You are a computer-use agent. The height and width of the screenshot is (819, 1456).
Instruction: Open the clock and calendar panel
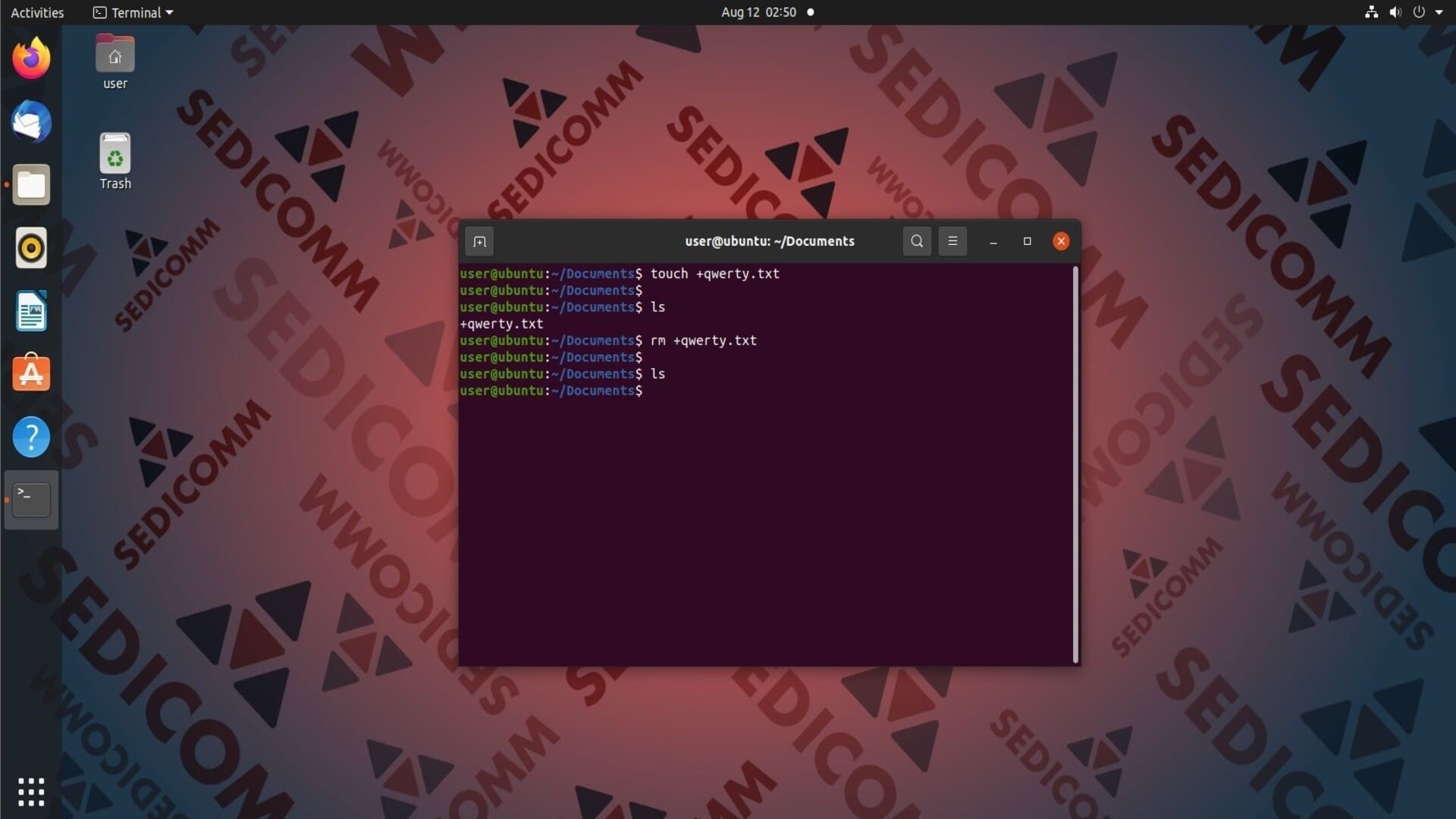pyautogui.click(x=758, y=12)
